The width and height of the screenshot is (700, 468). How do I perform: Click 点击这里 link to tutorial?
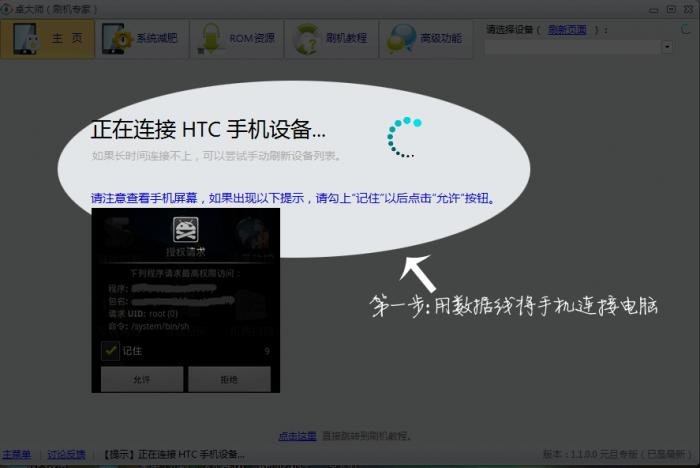[x=297, y=435]
